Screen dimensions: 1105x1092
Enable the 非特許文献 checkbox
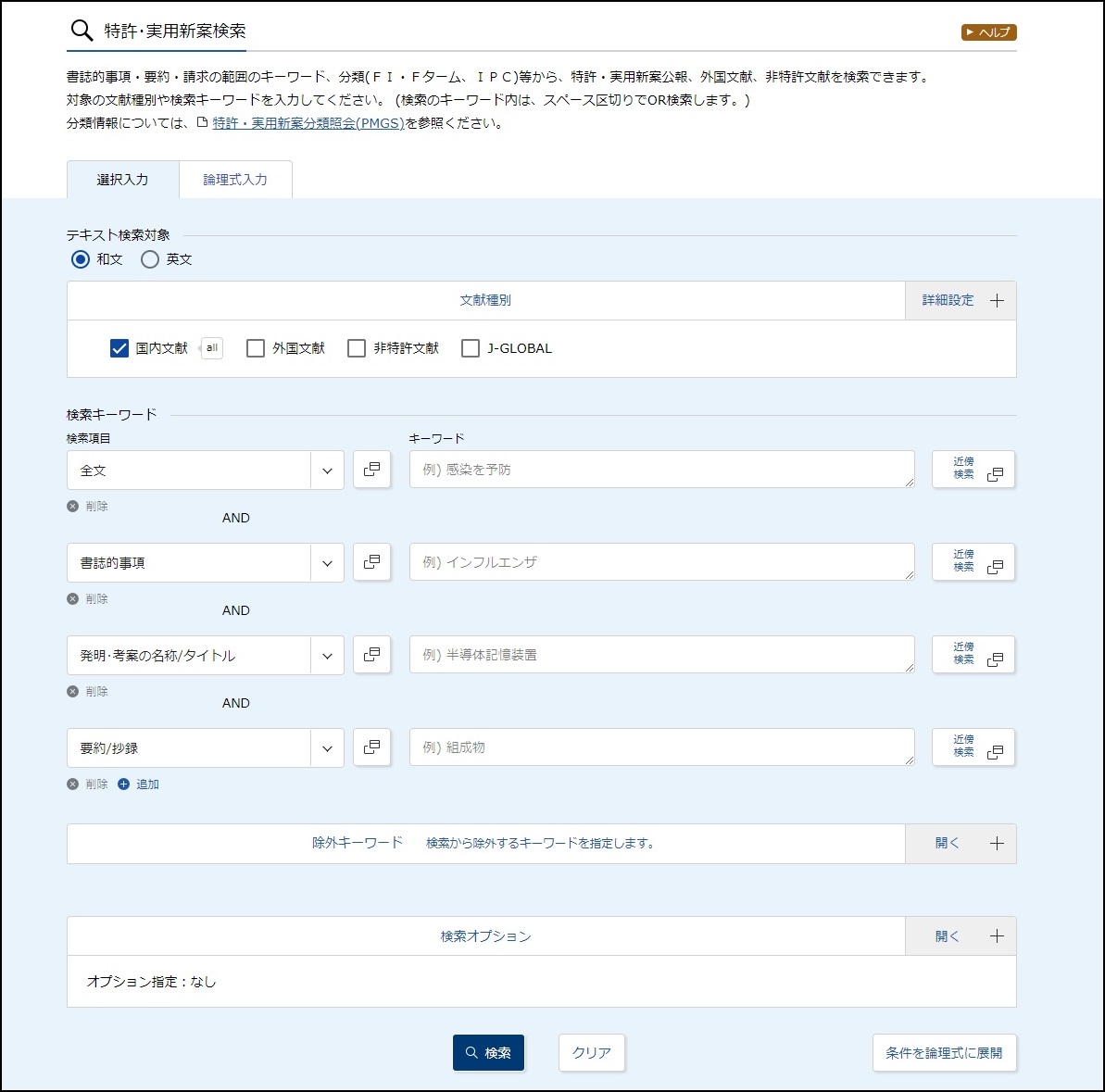357,348
